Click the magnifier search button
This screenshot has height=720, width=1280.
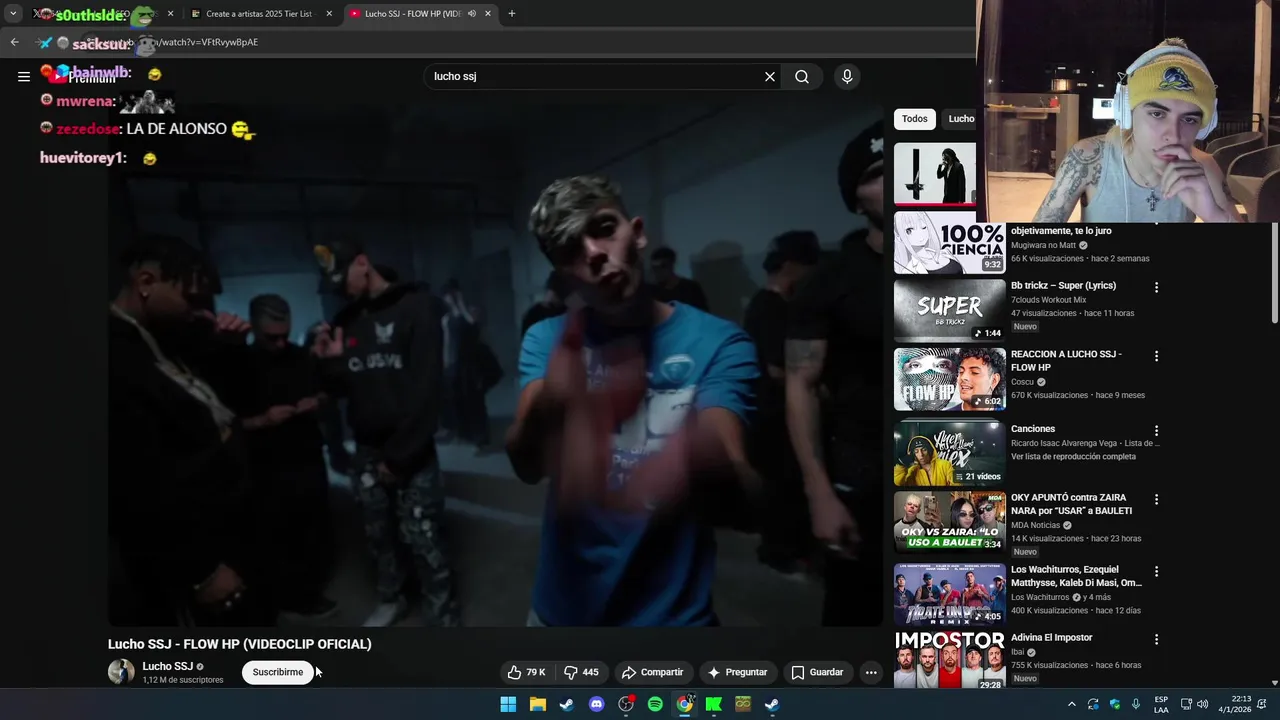pyautogui.click(x=802, y=76)
